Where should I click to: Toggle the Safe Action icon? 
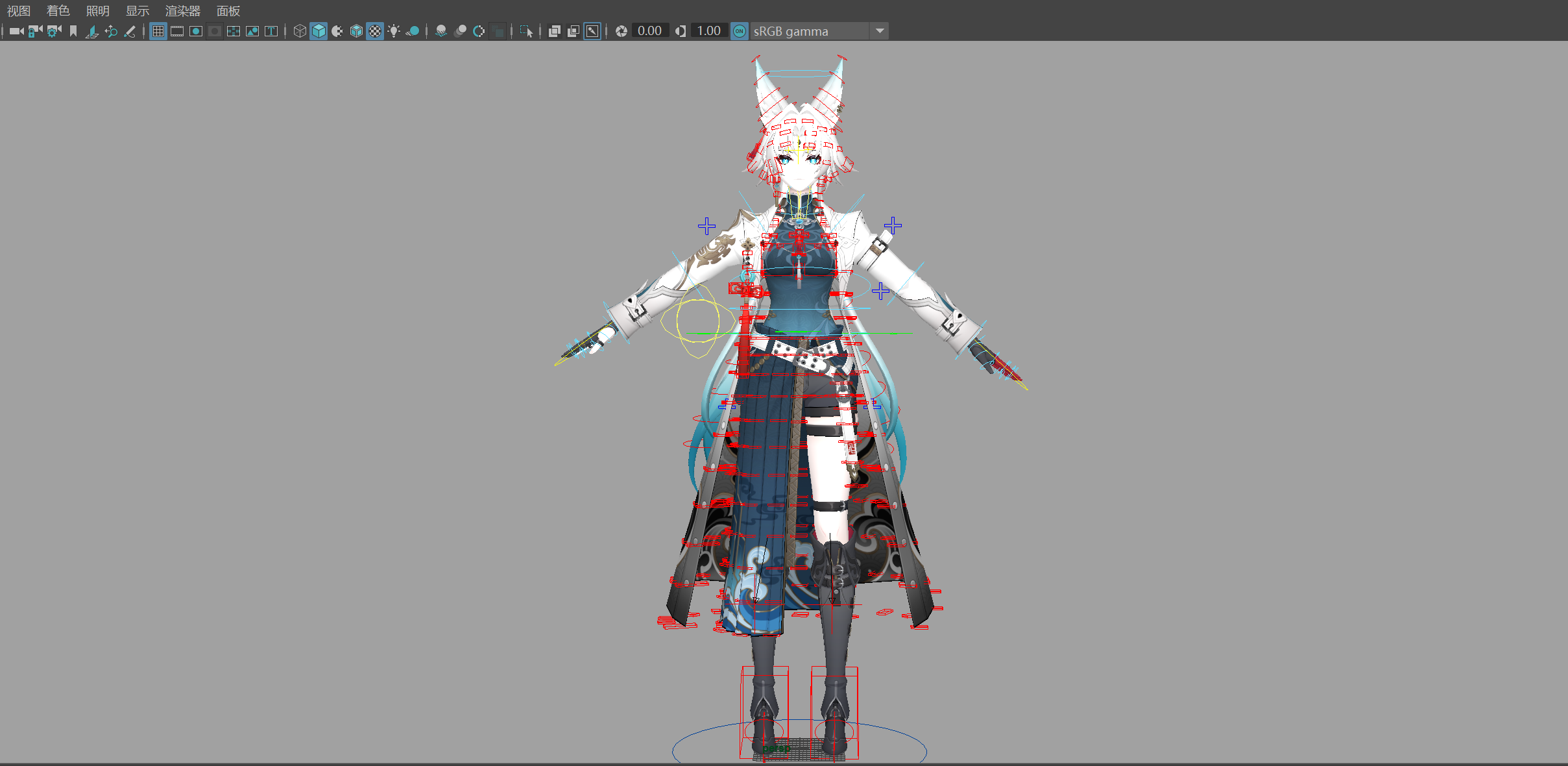[x=252, y=31]
